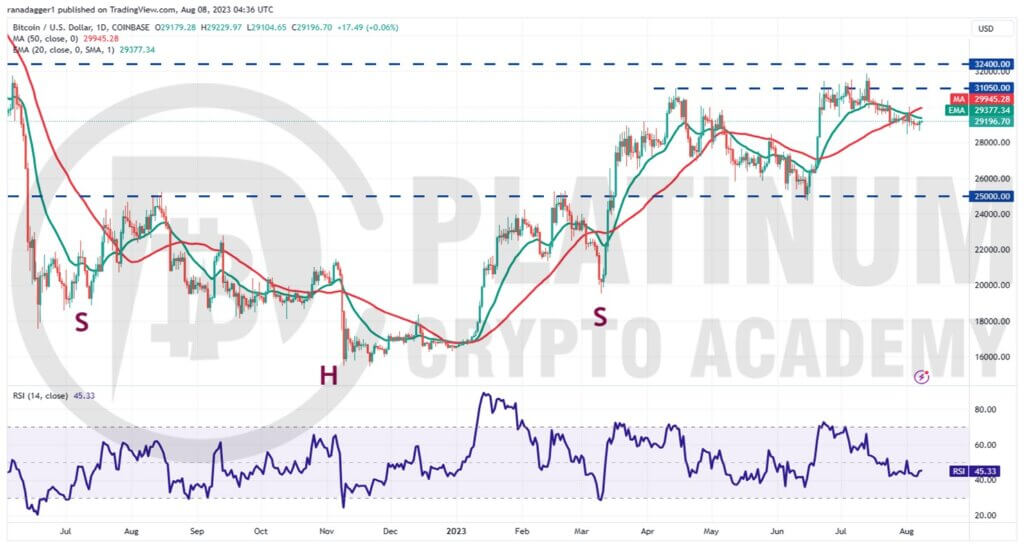
Task: Click the 31050.00 resistance price label
Action: tap(993, 87)
